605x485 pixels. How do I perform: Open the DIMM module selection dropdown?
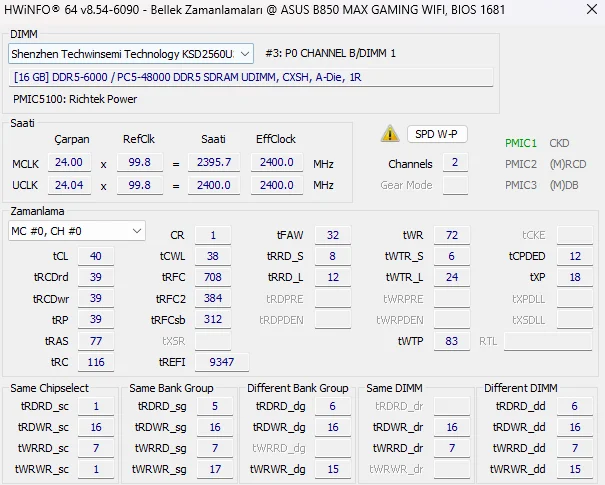(x=131, y=54)
